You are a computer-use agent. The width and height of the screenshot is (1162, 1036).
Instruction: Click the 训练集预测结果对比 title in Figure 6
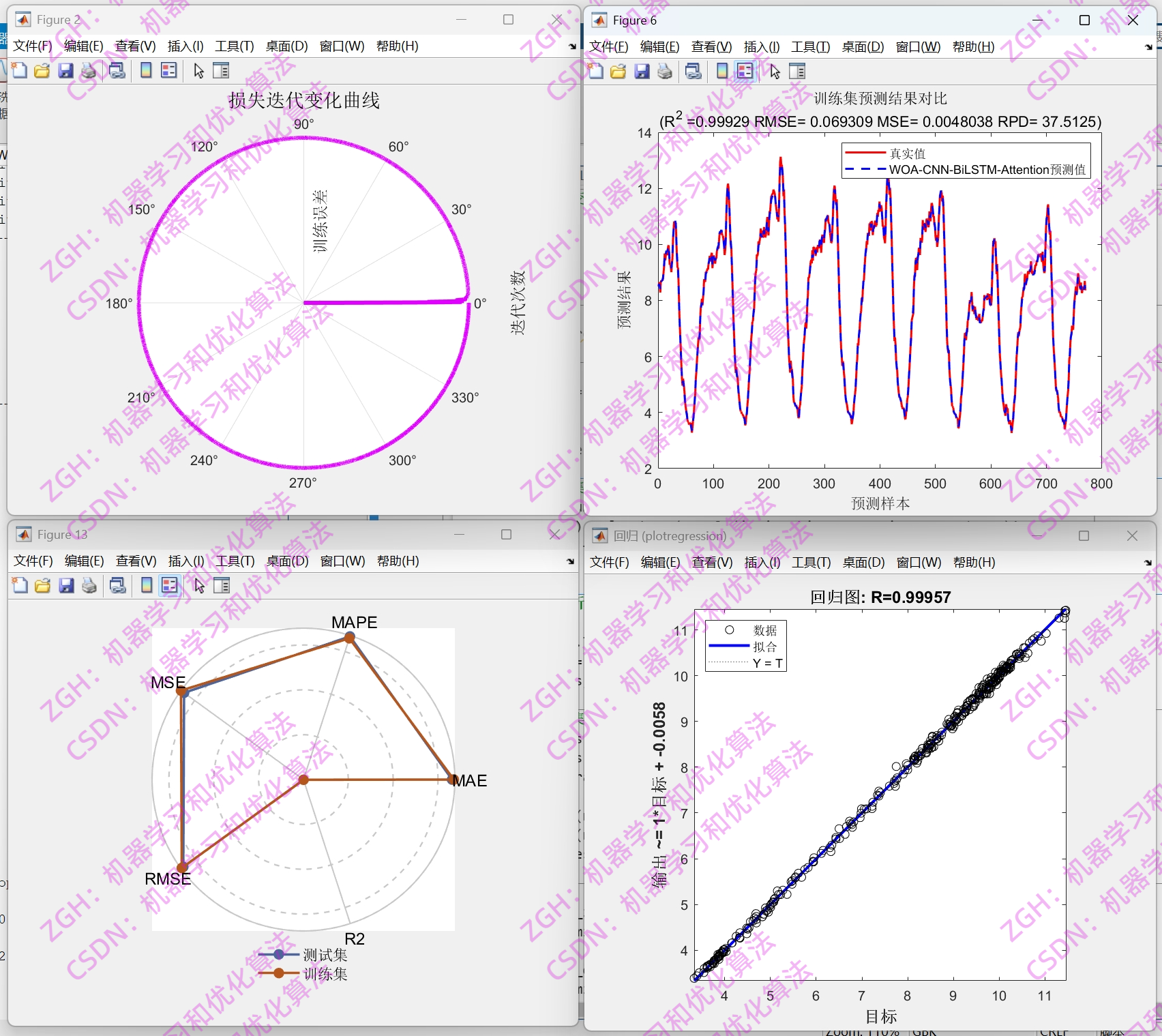880,98
